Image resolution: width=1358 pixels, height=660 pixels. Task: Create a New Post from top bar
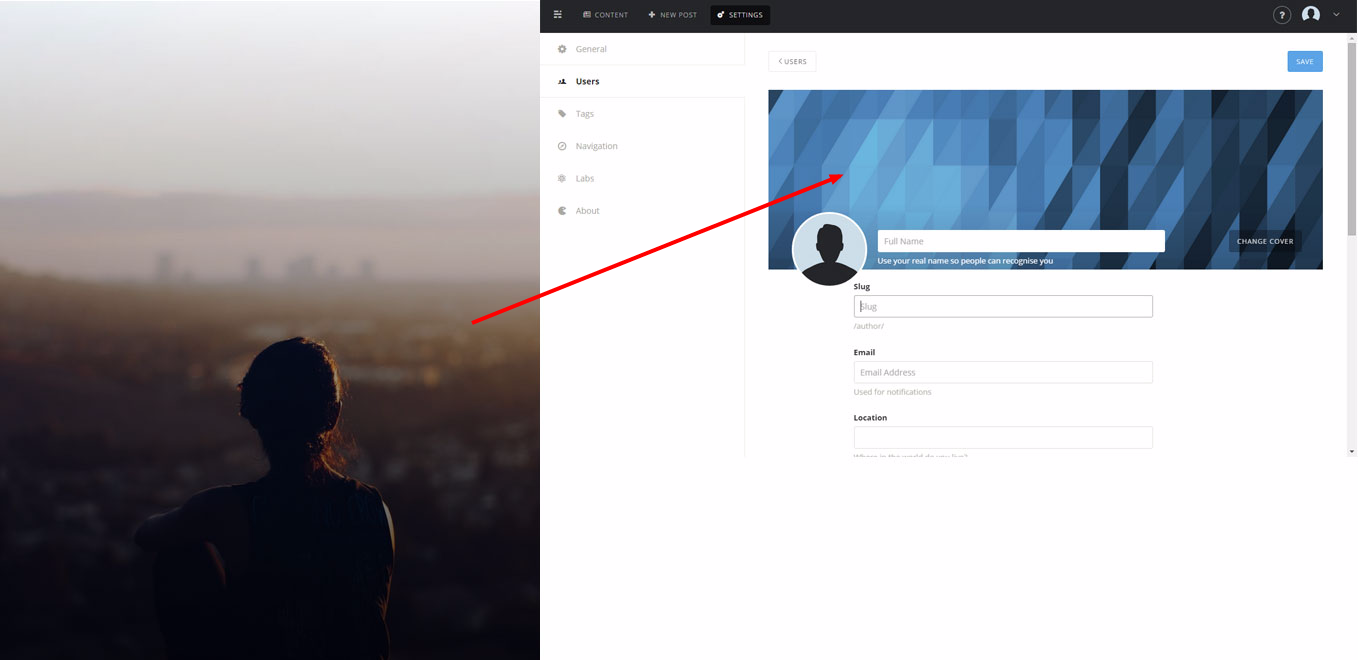click(673, 15)
